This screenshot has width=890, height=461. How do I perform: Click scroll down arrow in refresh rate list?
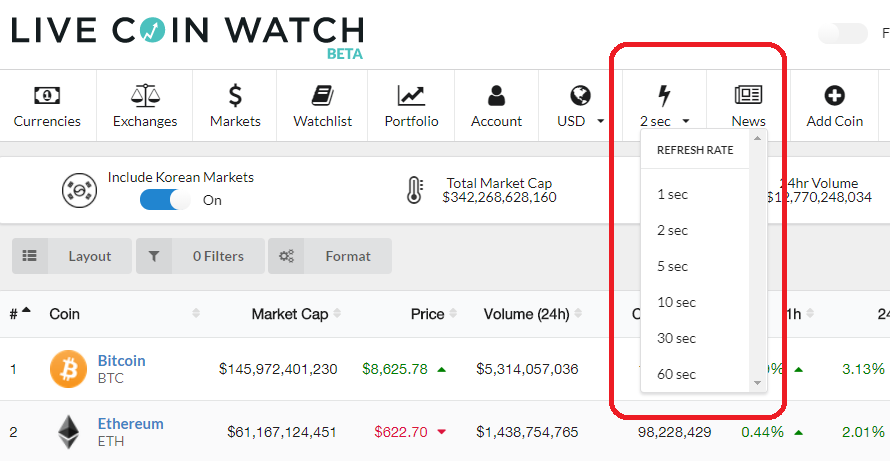757,383
